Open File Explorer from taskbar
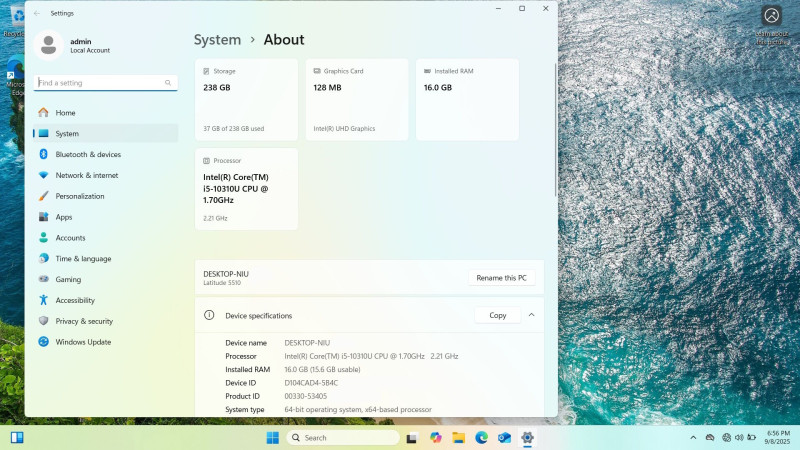 click(x=458, y=438)
